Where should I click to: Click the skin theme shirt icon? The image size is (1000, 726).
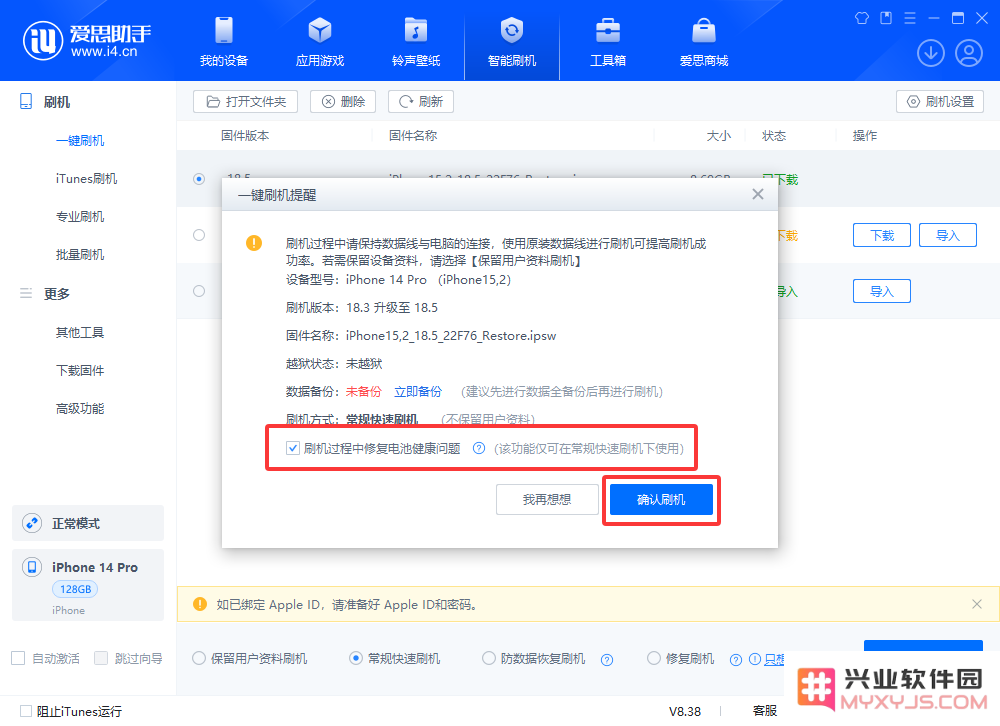tap(862, 18)
